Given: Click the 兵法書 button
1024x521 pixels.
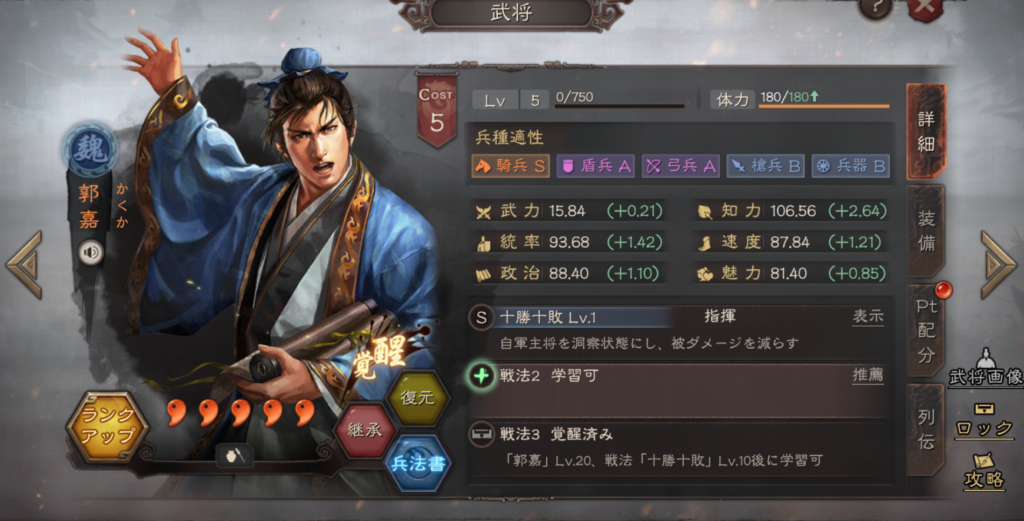Looking at the screenshot, I should (x=418, y=464).
